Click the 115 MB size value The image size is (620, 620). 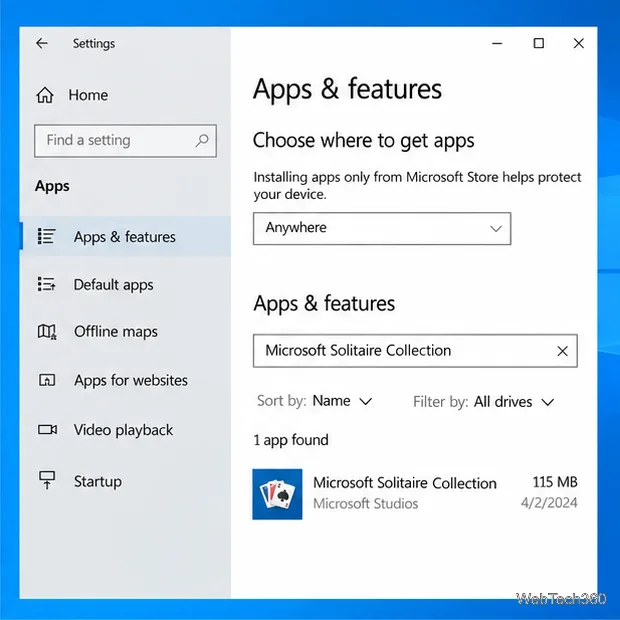(x=555, y=482)
